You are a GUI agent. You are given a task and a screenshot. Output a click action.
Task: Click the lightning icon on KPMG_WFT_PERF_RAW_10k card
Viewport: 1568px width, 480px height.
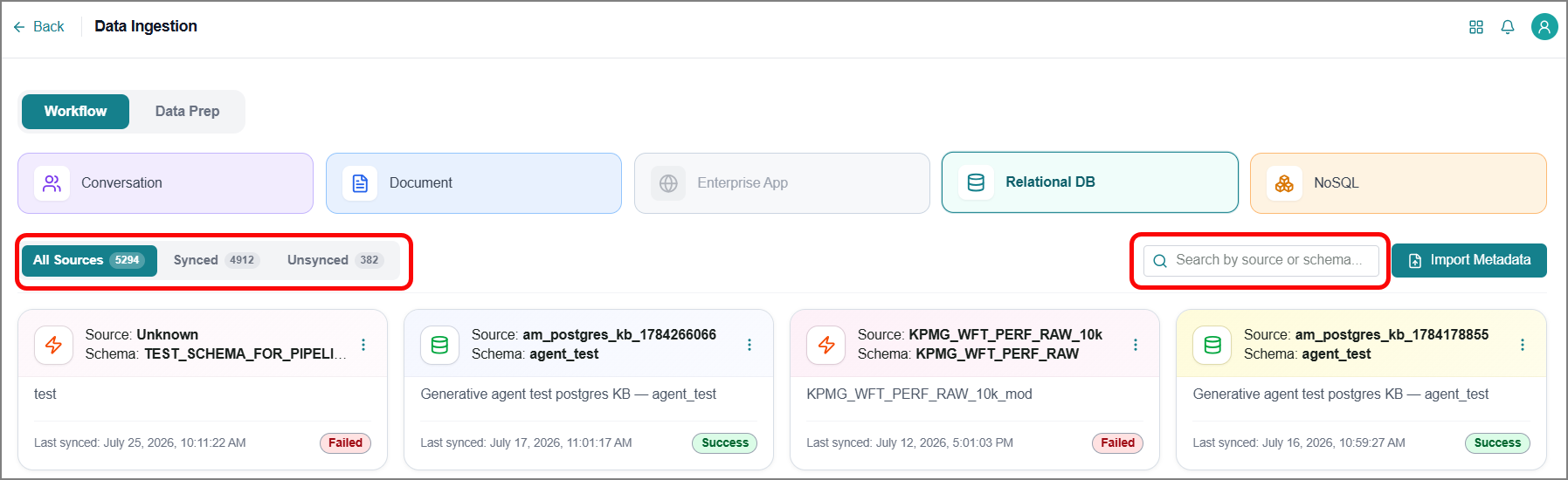point(826,345)
